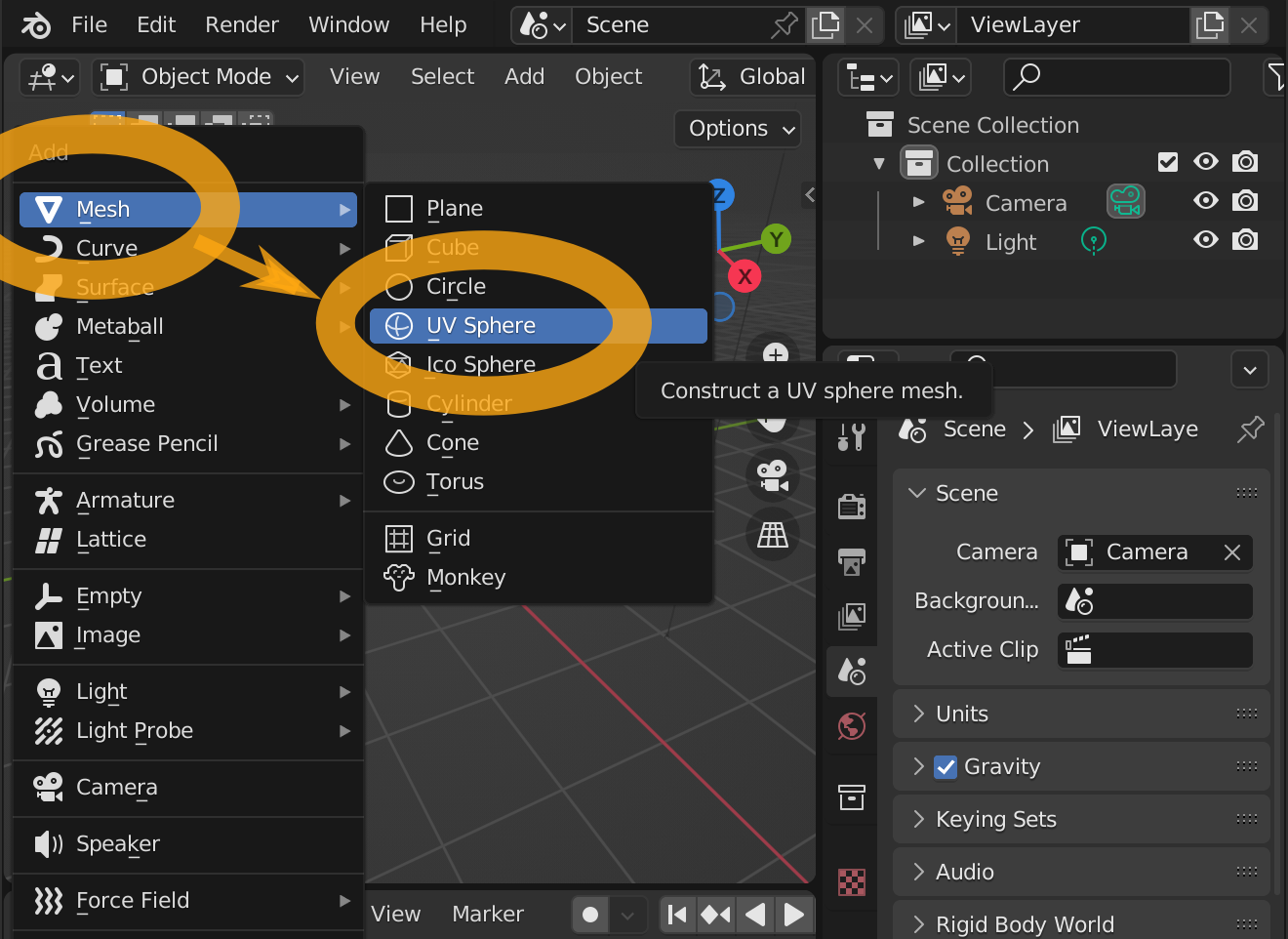Screen dimensions: 1288x939
Task: Select Circle mesh option
Action: [539, 287]
